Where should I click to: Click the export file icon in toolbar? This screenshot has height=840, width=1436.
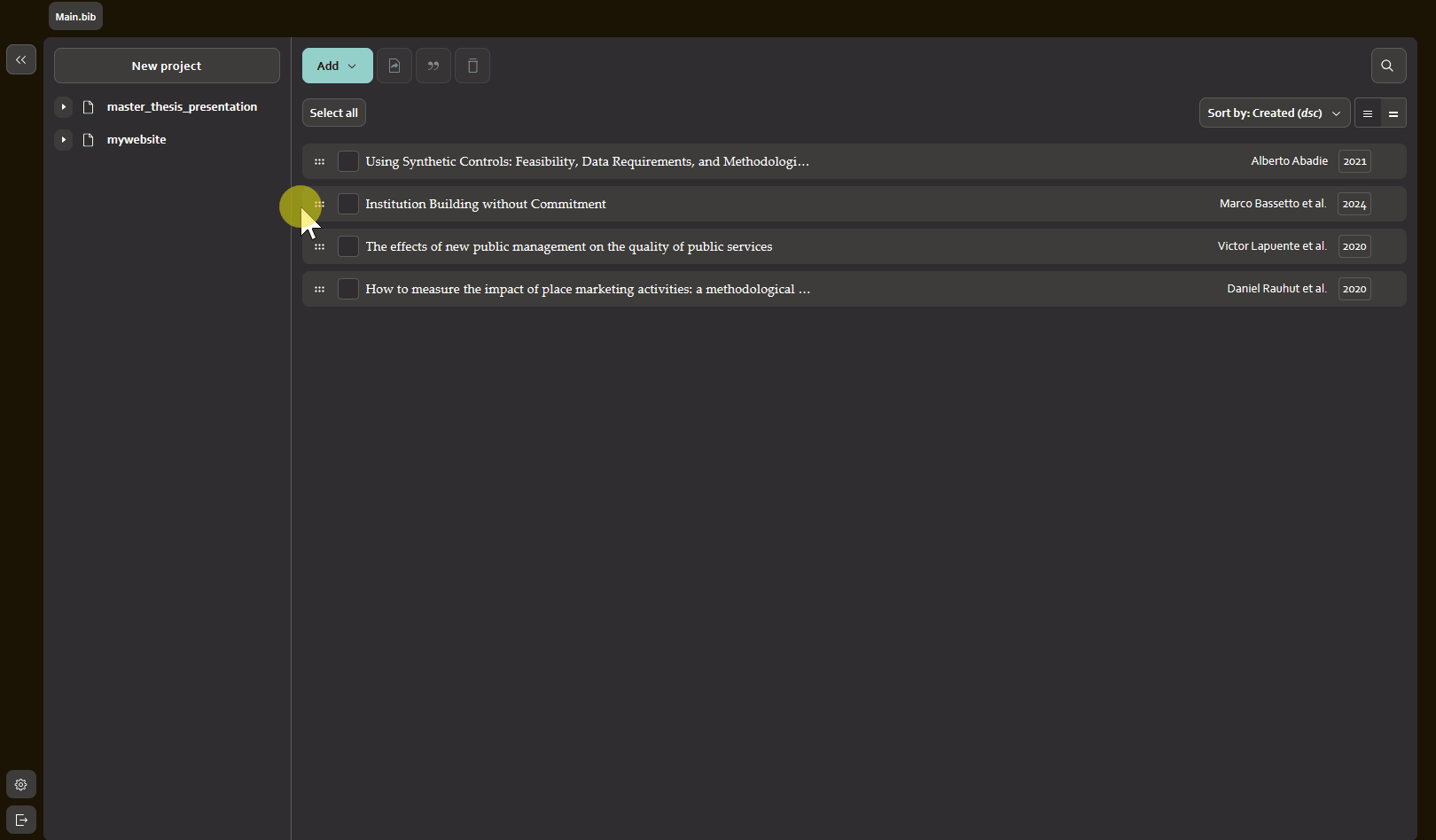(394, 66)
